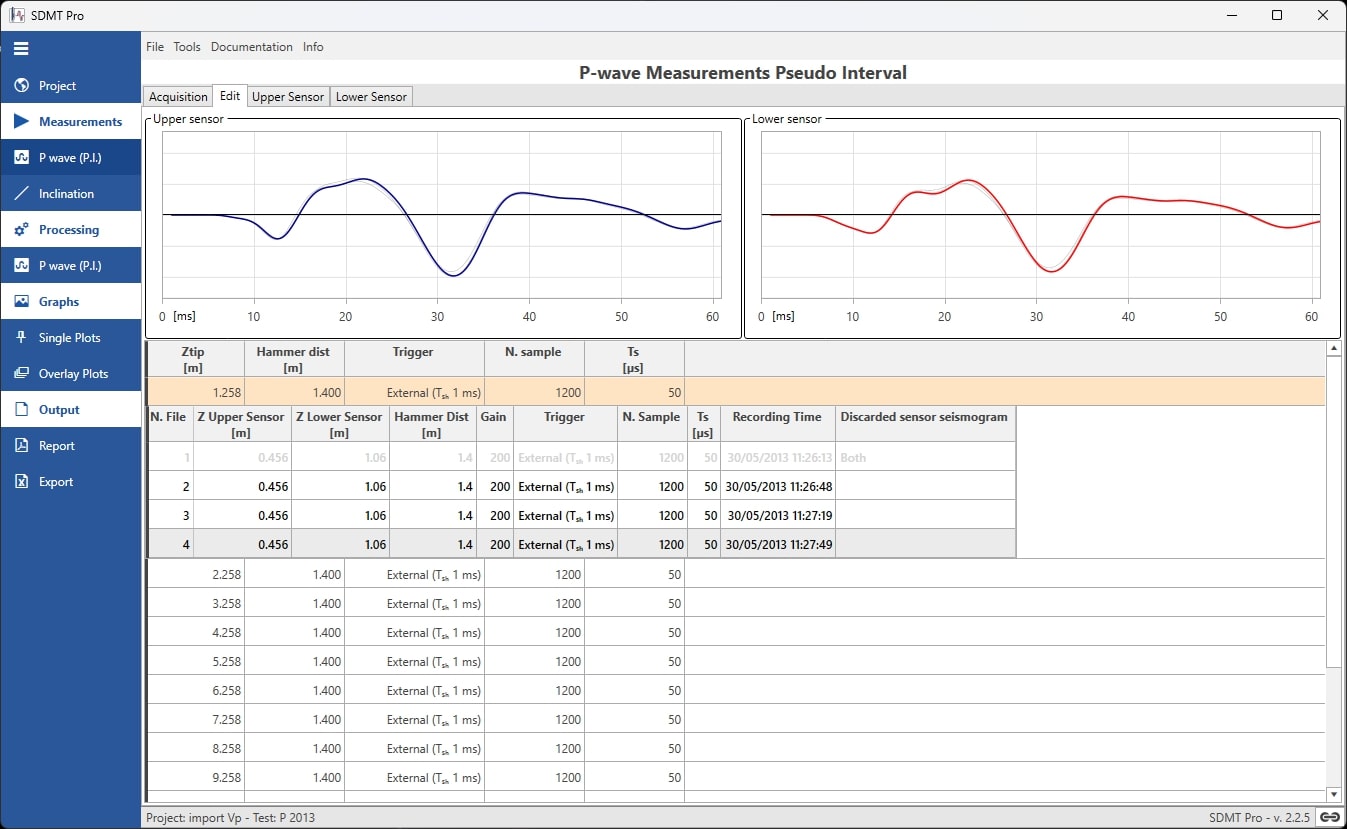Open Single Plots in the sidebar
Screen dimensions: 1347x829
[x=70, y=338]
